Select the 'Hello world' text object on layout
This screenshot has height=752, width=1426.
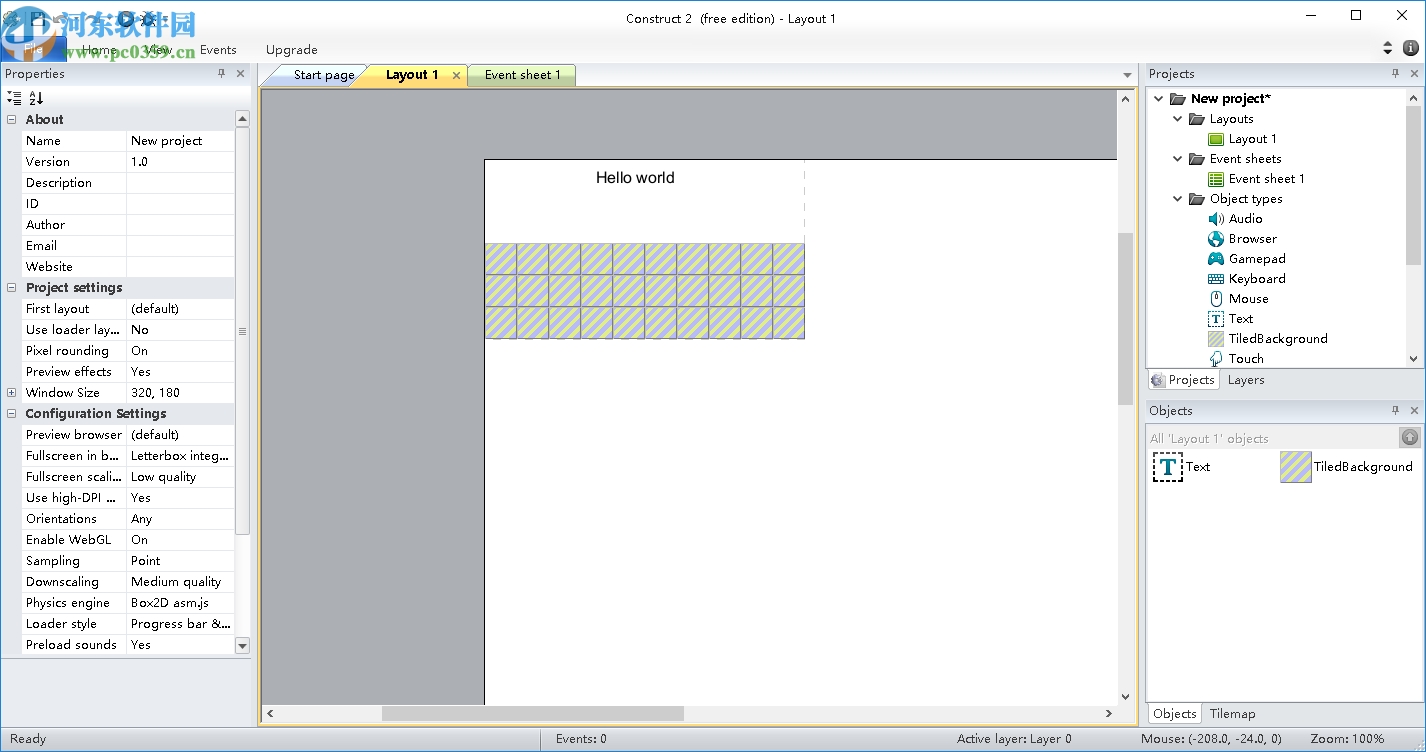[x=635, y=178]
